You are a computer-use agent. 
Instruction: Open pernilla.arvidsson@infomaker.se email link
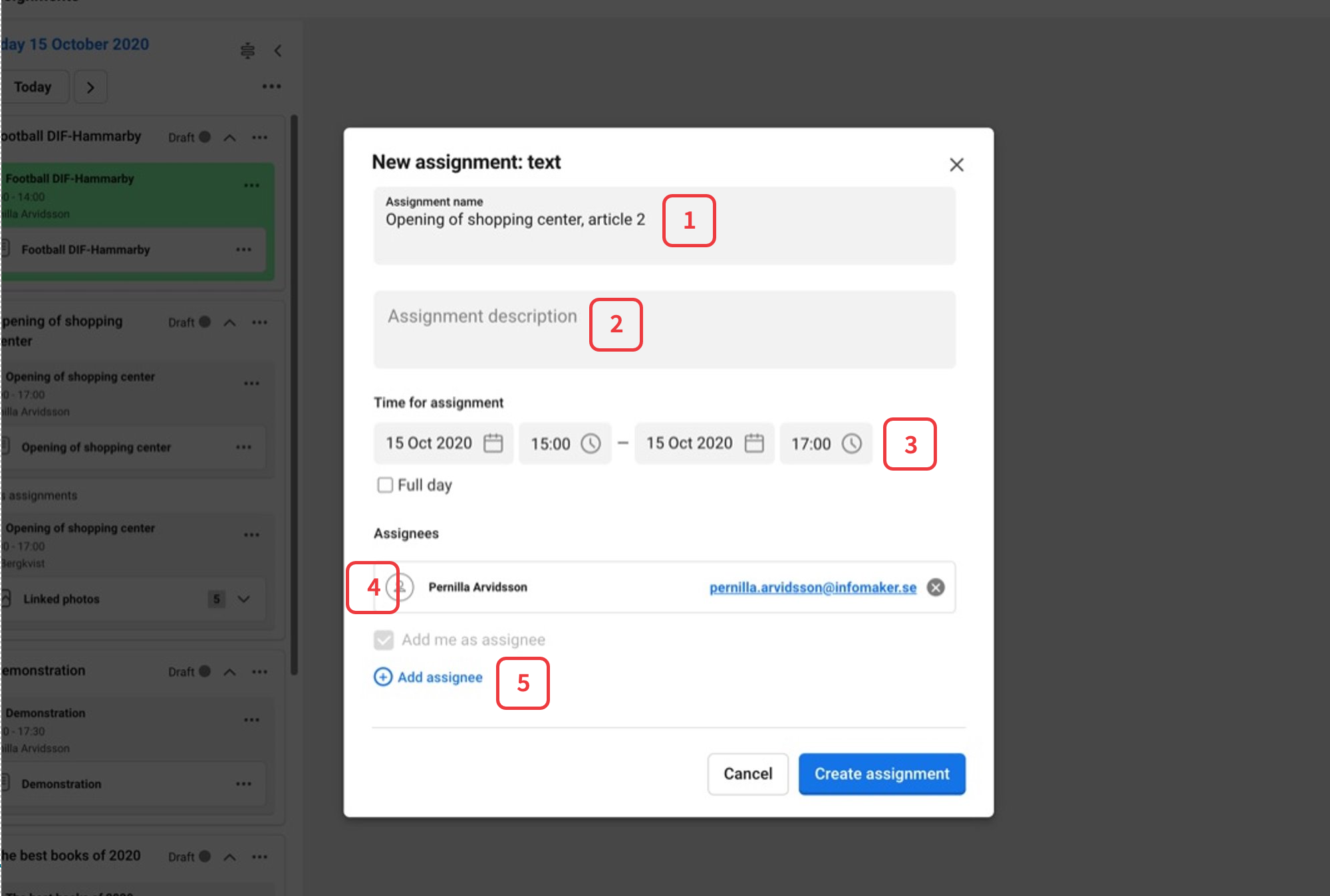click(813, 588)
